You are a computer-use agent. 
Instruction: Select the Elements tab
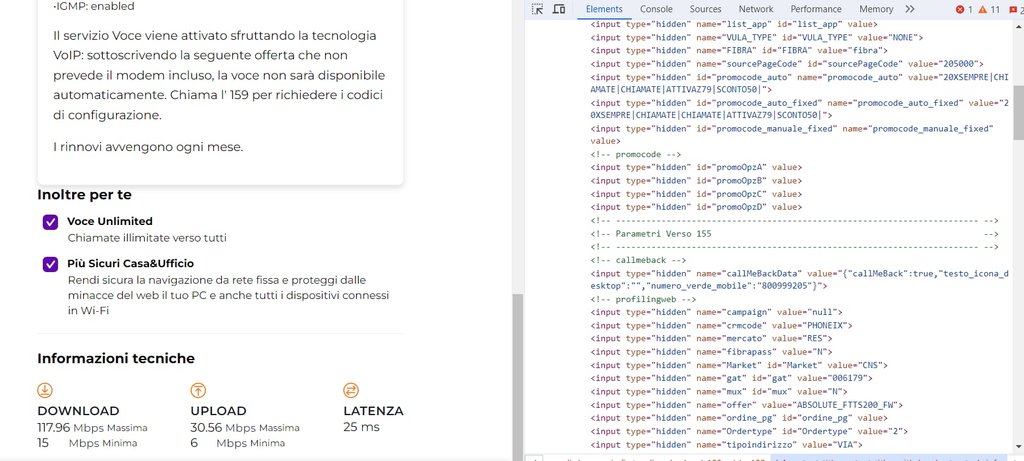click(604, 9)
